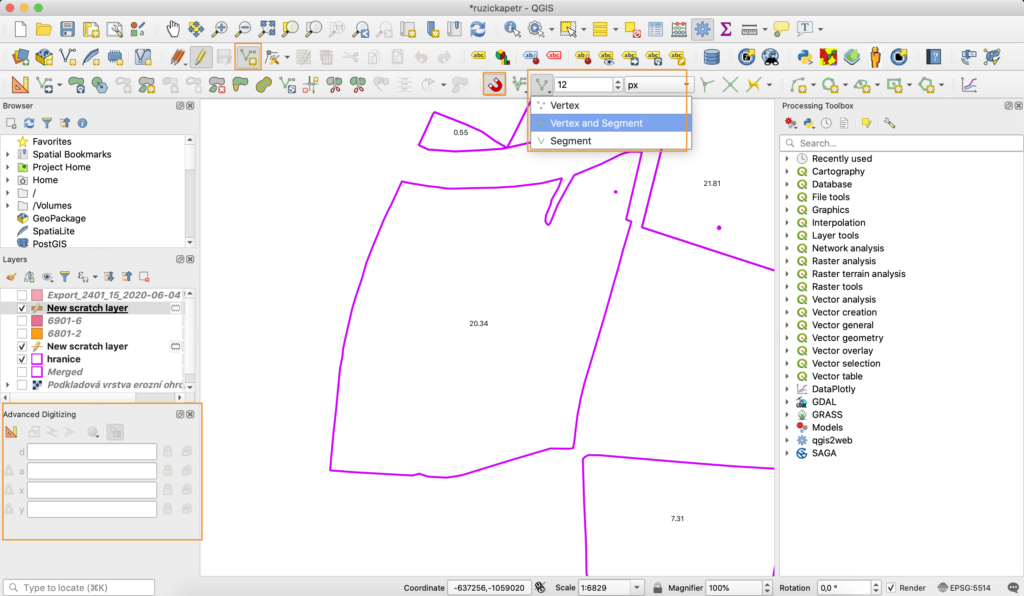Click the Add Polygon Feature tool
Screen dimensions: 1024x596
pyautogui.click(x=248, y=57)
